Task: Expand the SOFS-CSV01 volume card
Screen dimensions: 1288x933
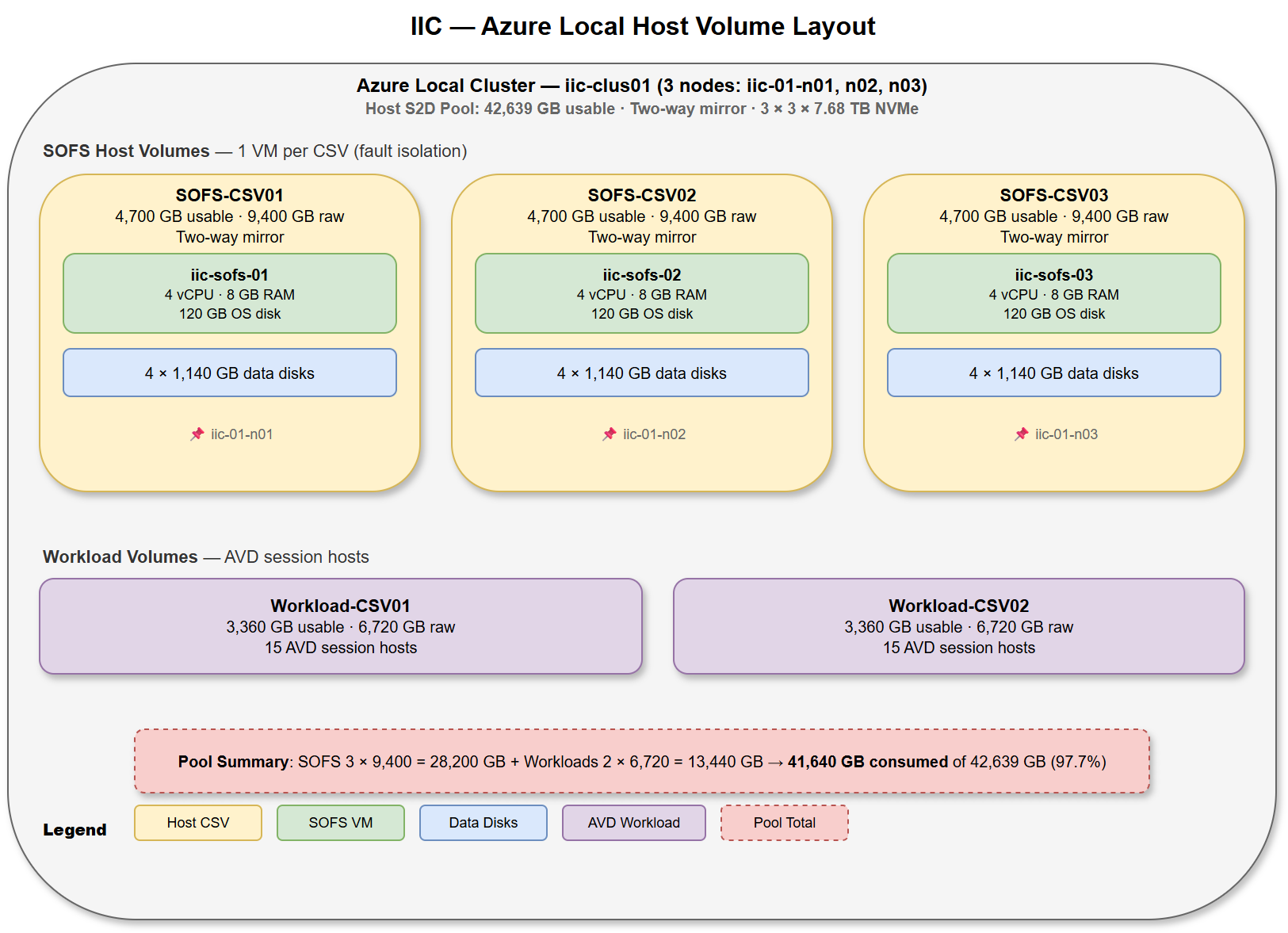Action: (x=229, y=195)
